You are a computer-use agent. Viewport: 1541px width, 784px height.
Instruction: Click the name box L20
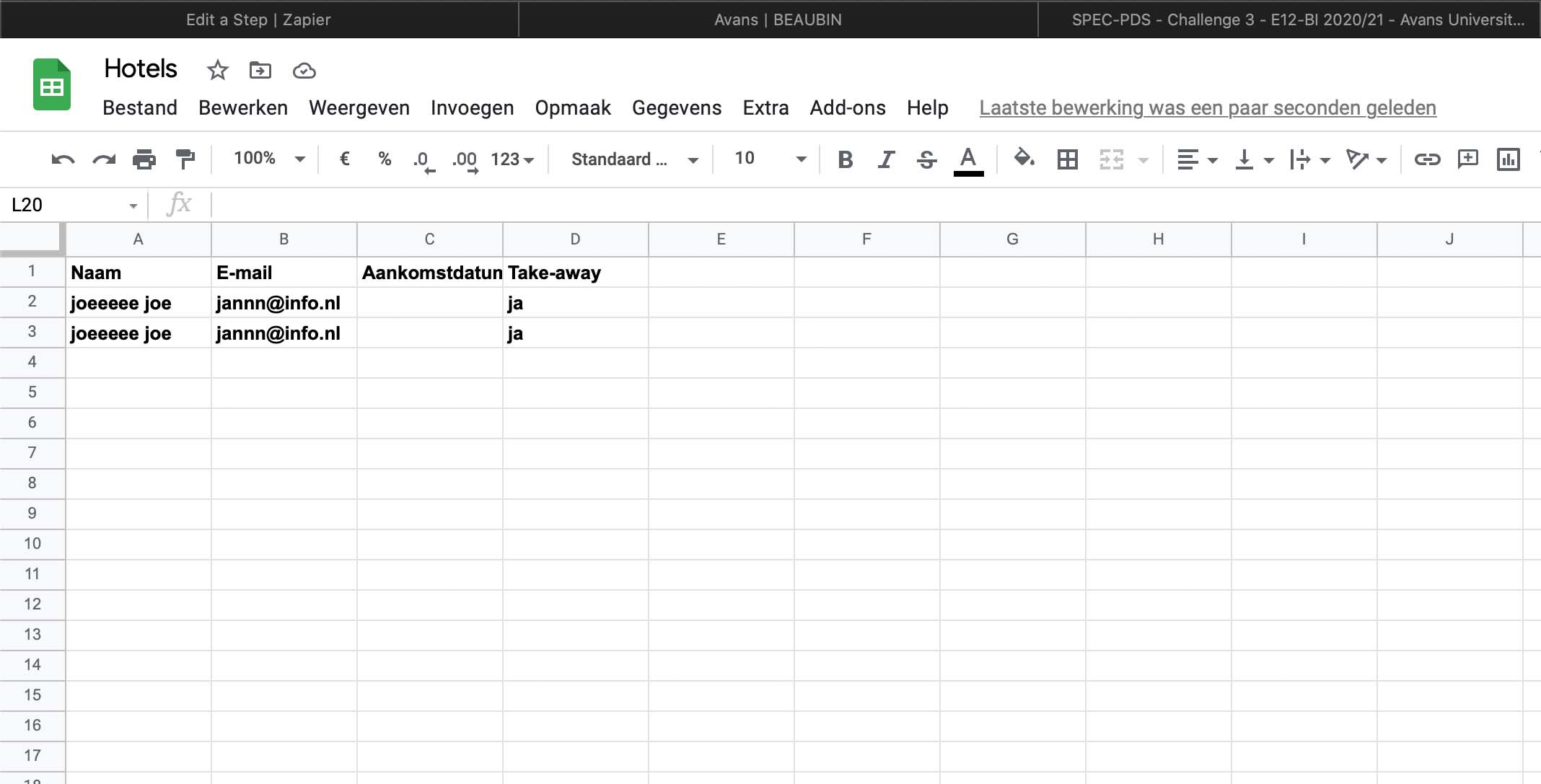tap(74, 205)
